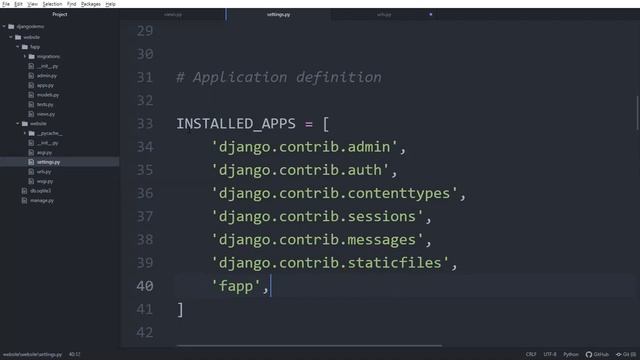This screenshot has height=360, width=640.
Task: Change CRLF line ending in status bar
Action: click(x=531, y=354)
